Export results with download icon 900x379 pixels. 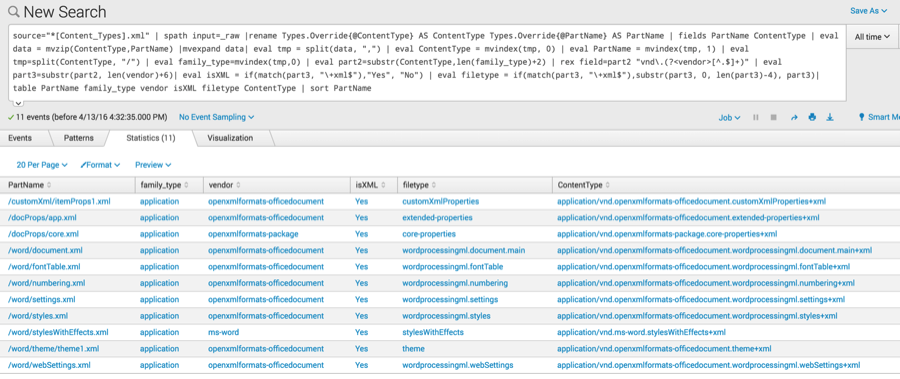829,117
